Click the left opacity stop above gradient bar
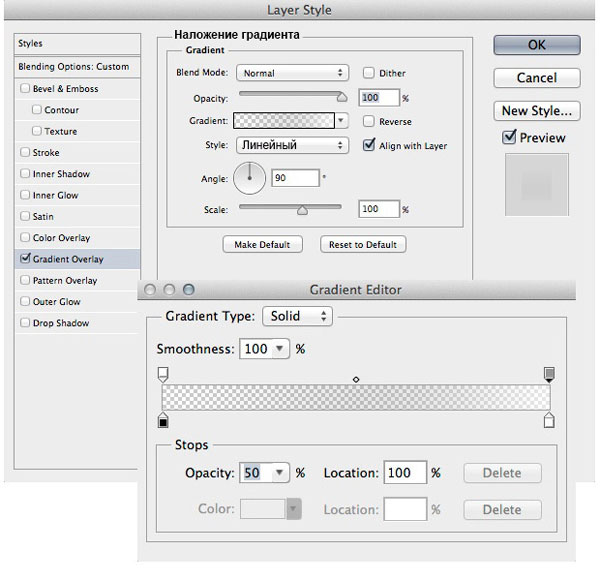 point(163,374)
